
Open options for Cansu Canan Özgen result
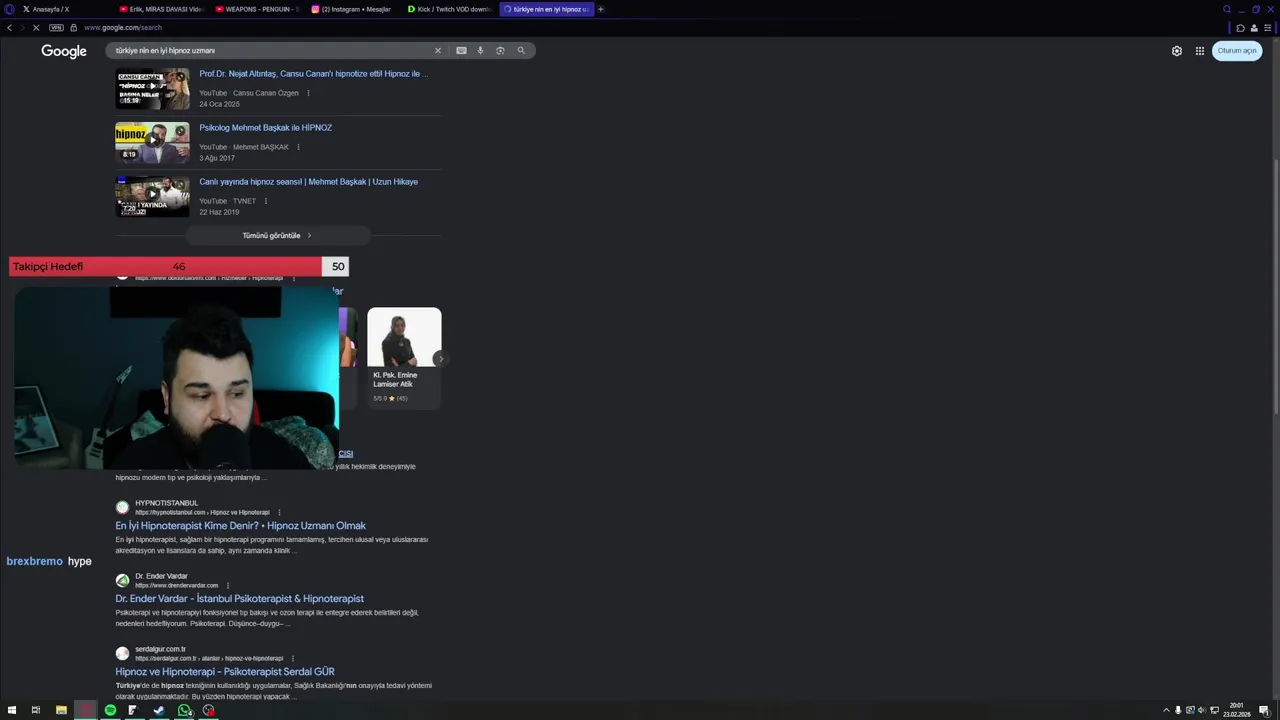pos(308,93)
